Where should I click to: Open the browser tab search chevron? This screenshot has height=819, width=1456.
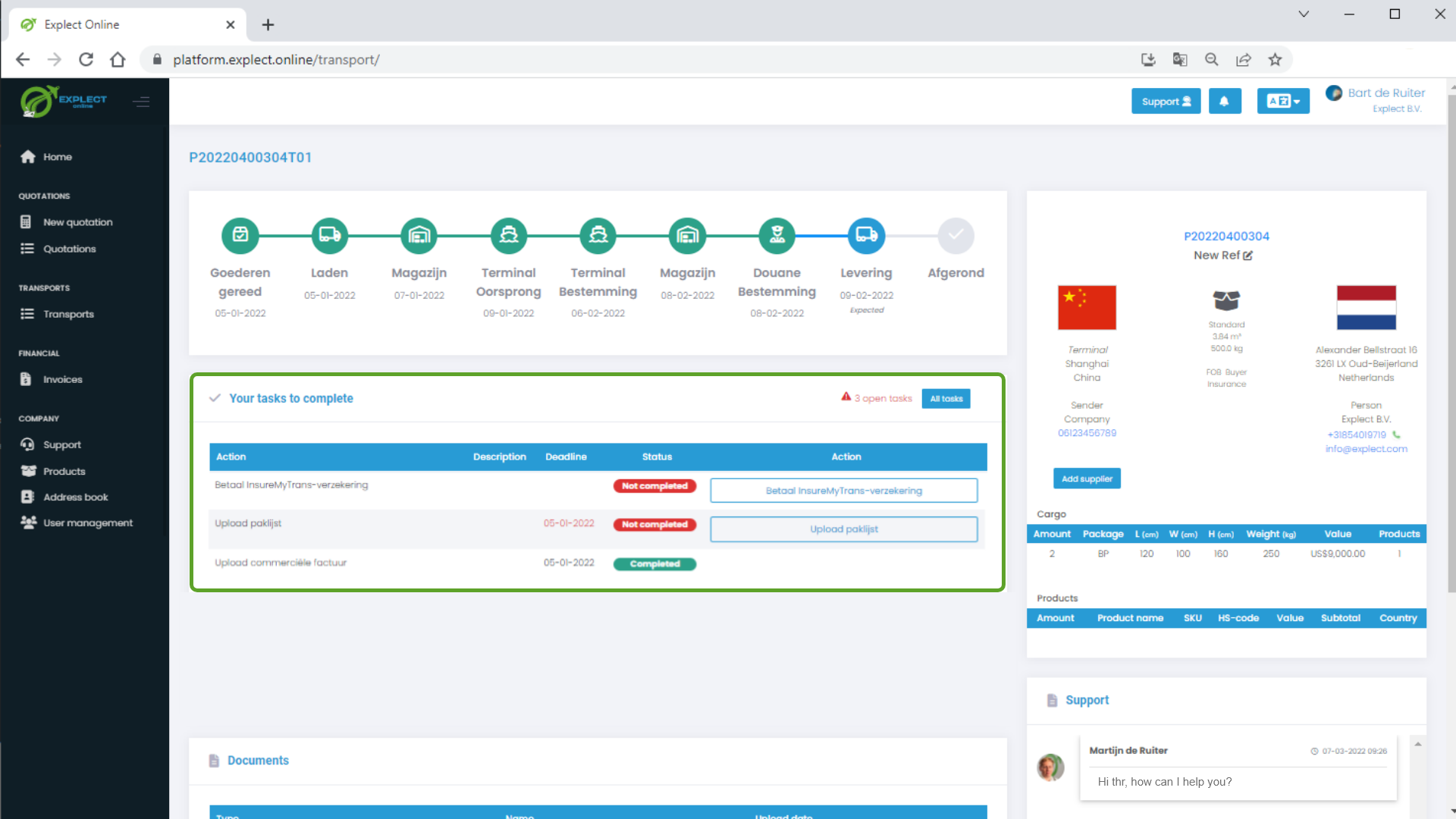[1304, 14]
